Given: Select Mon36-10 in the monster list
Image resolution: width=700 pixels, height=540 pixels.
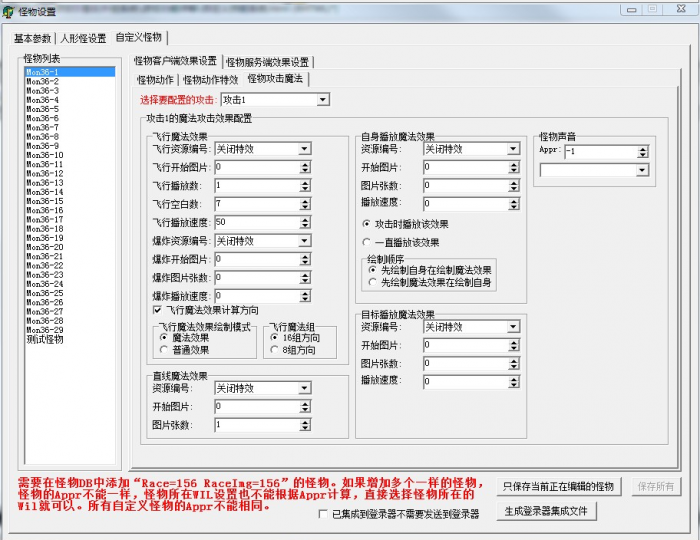Looking at the screenshot, I should click(x=45, y=155).
